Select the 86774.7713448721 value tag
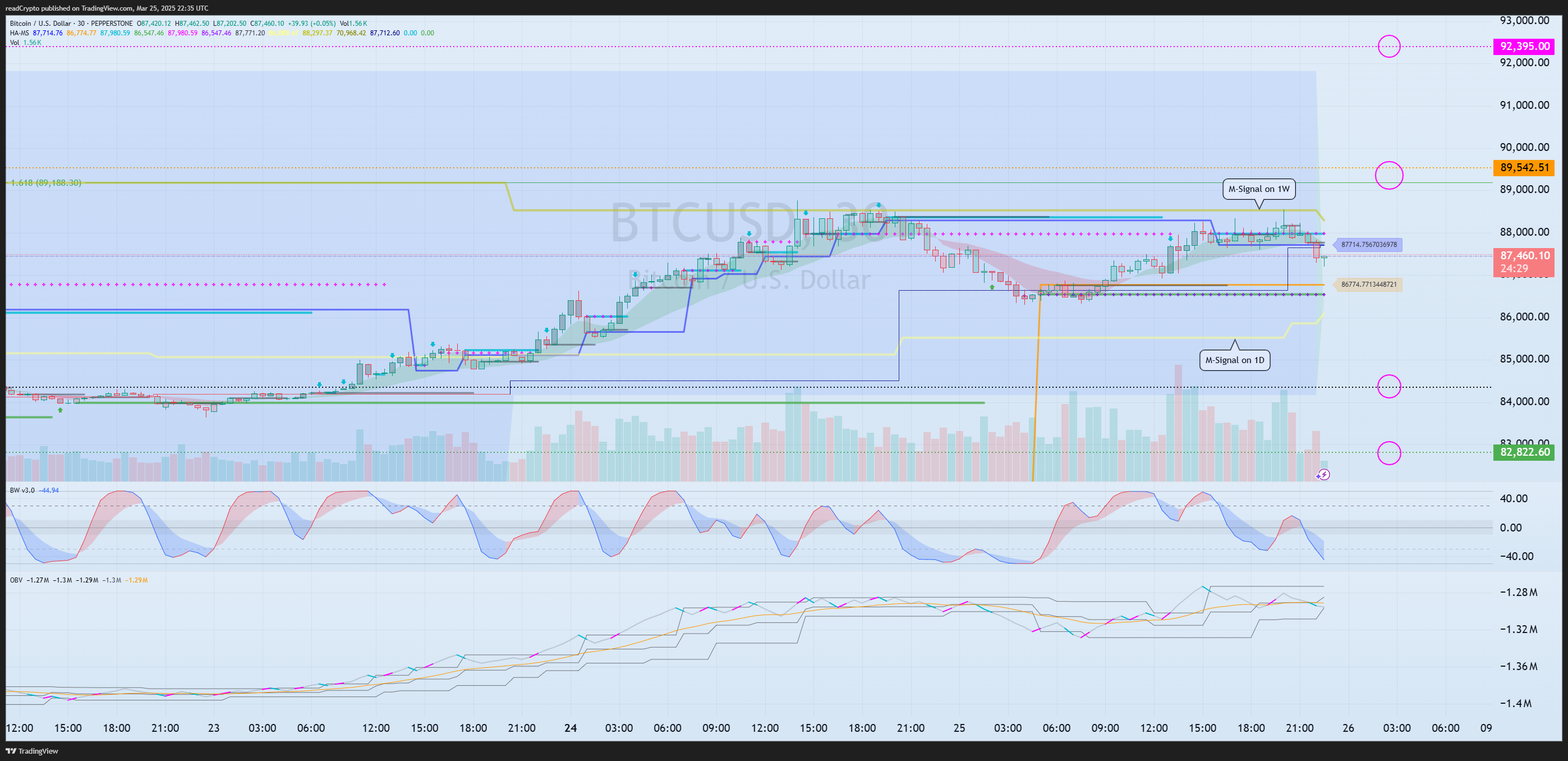1568x761 pixels. tap(1368, 285)
